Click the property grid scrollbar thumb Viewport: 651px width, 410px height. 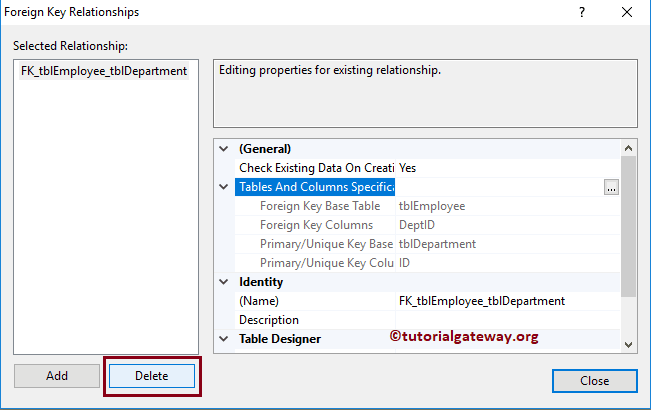click(627, 225)
